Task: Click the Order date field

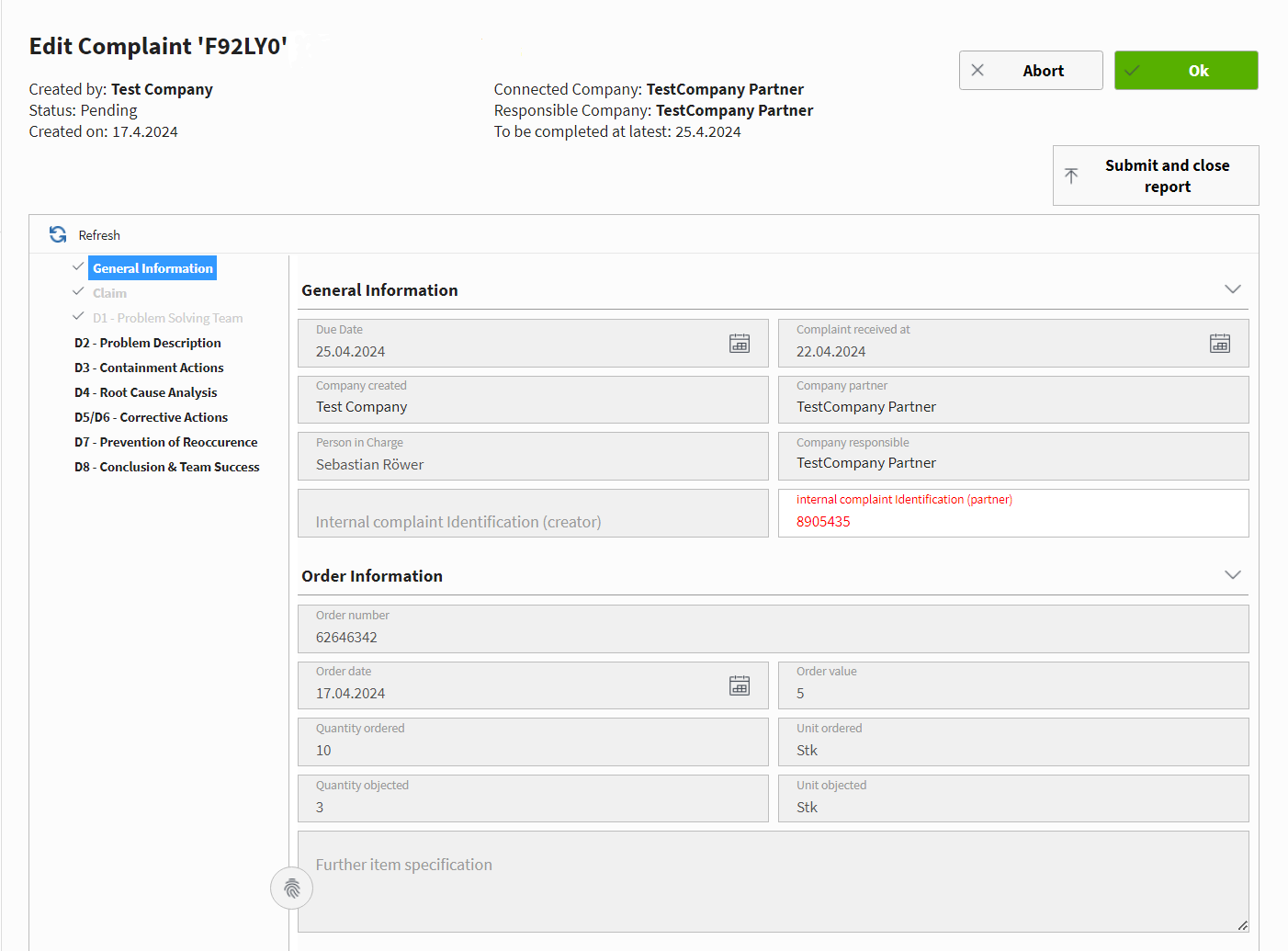Action: tap(533, 685)
